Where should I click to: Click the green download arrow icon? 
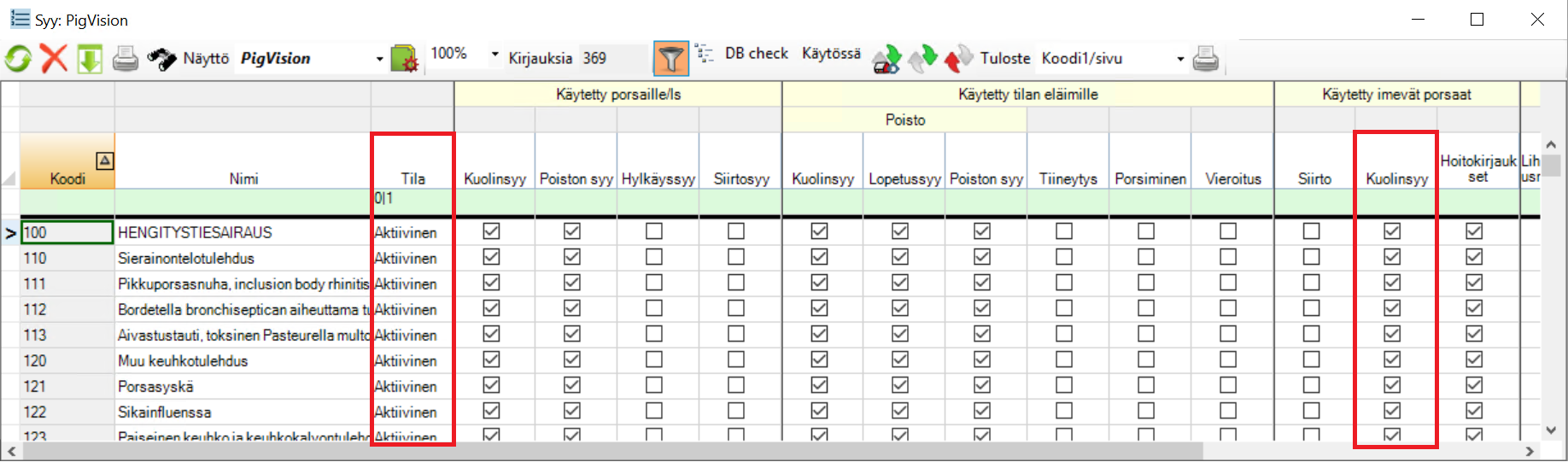(x=90, y=59)
